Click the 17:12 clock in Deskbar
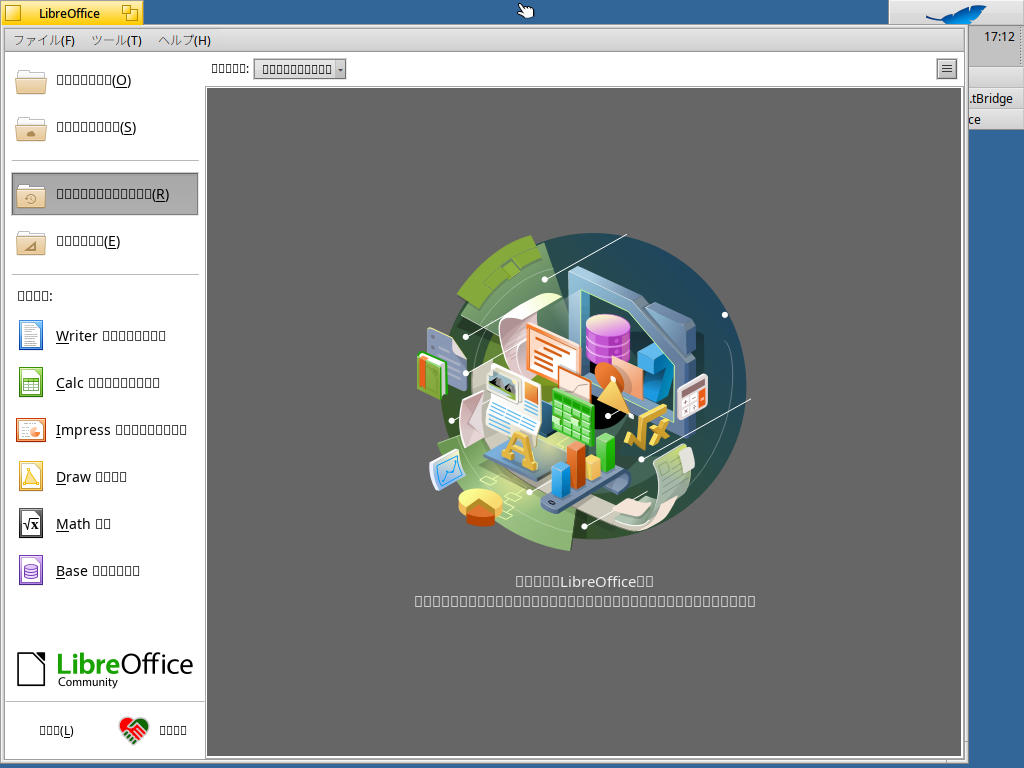 pyautogui.click(x=999, y=37)
